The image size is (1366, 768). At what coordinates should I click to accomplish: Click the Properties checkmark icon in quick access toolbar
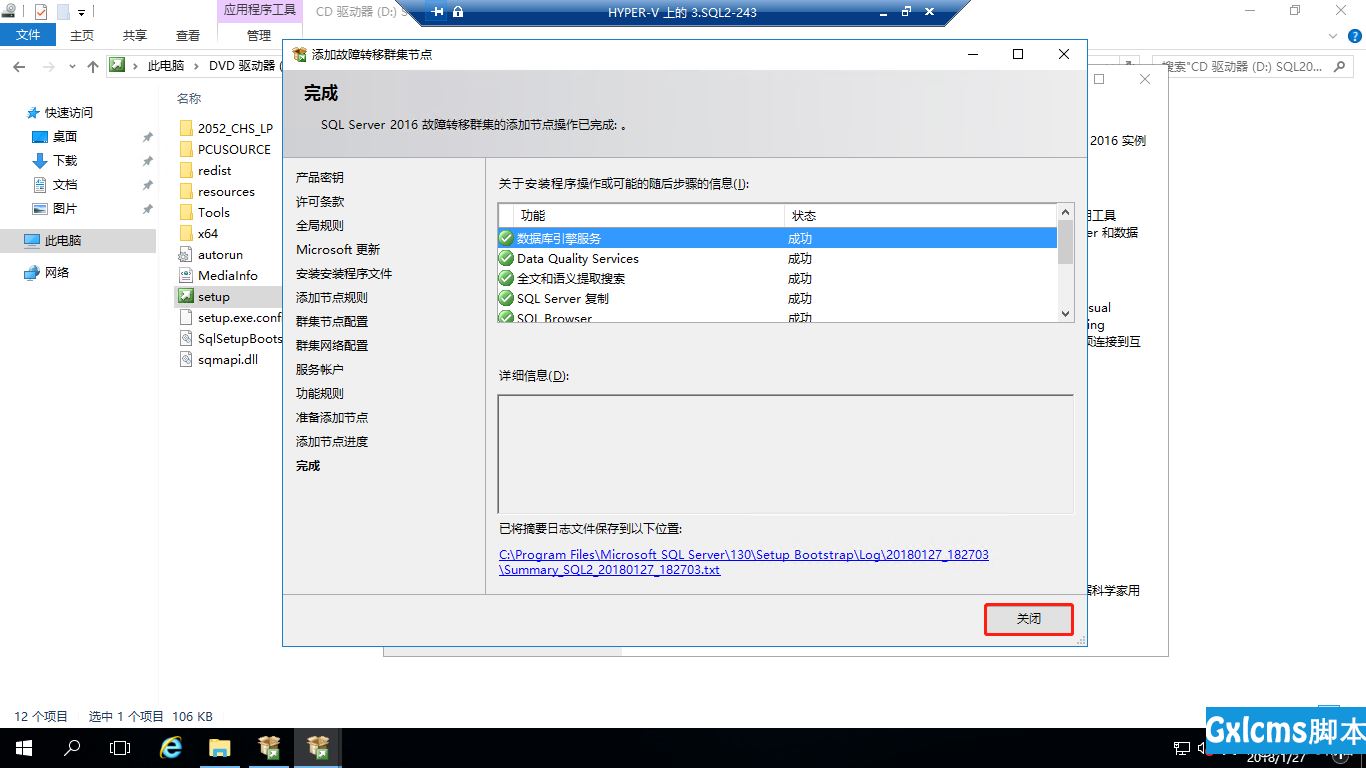41,12
